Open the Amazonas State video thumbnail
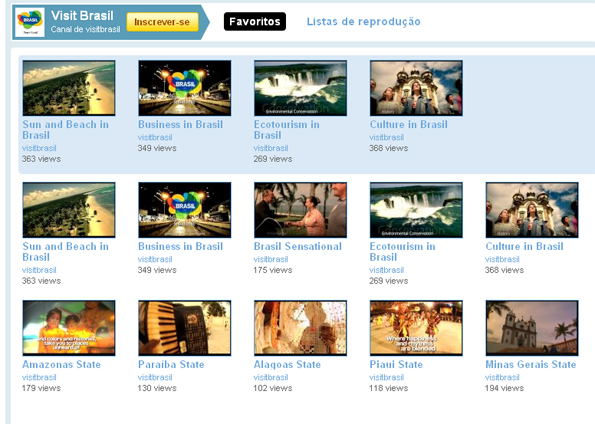The height and width of the screenshot is (424, 595). (x=69, y=328)
